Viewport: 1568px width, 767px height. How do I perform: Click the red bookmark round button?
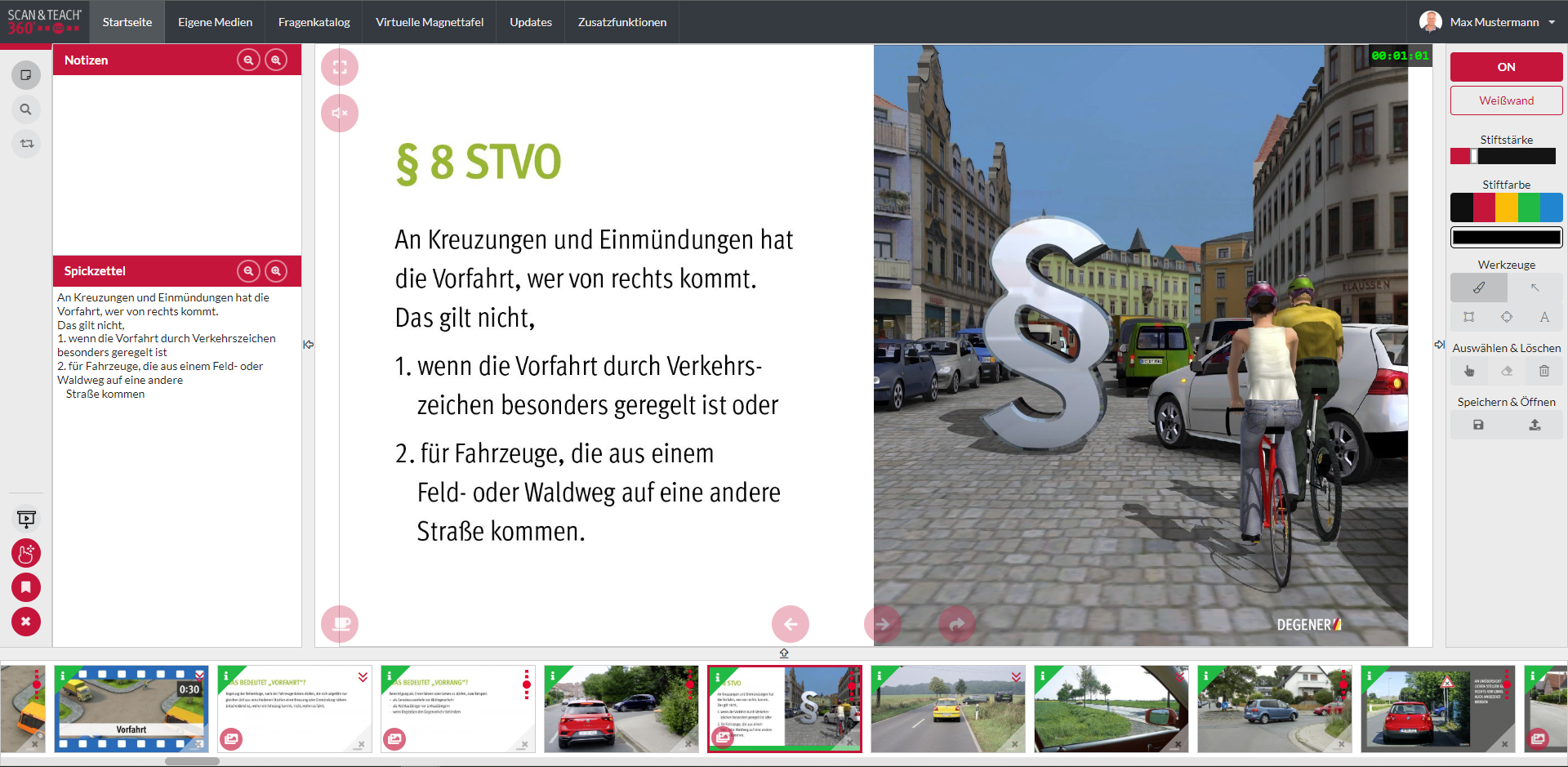coord(26,587)
